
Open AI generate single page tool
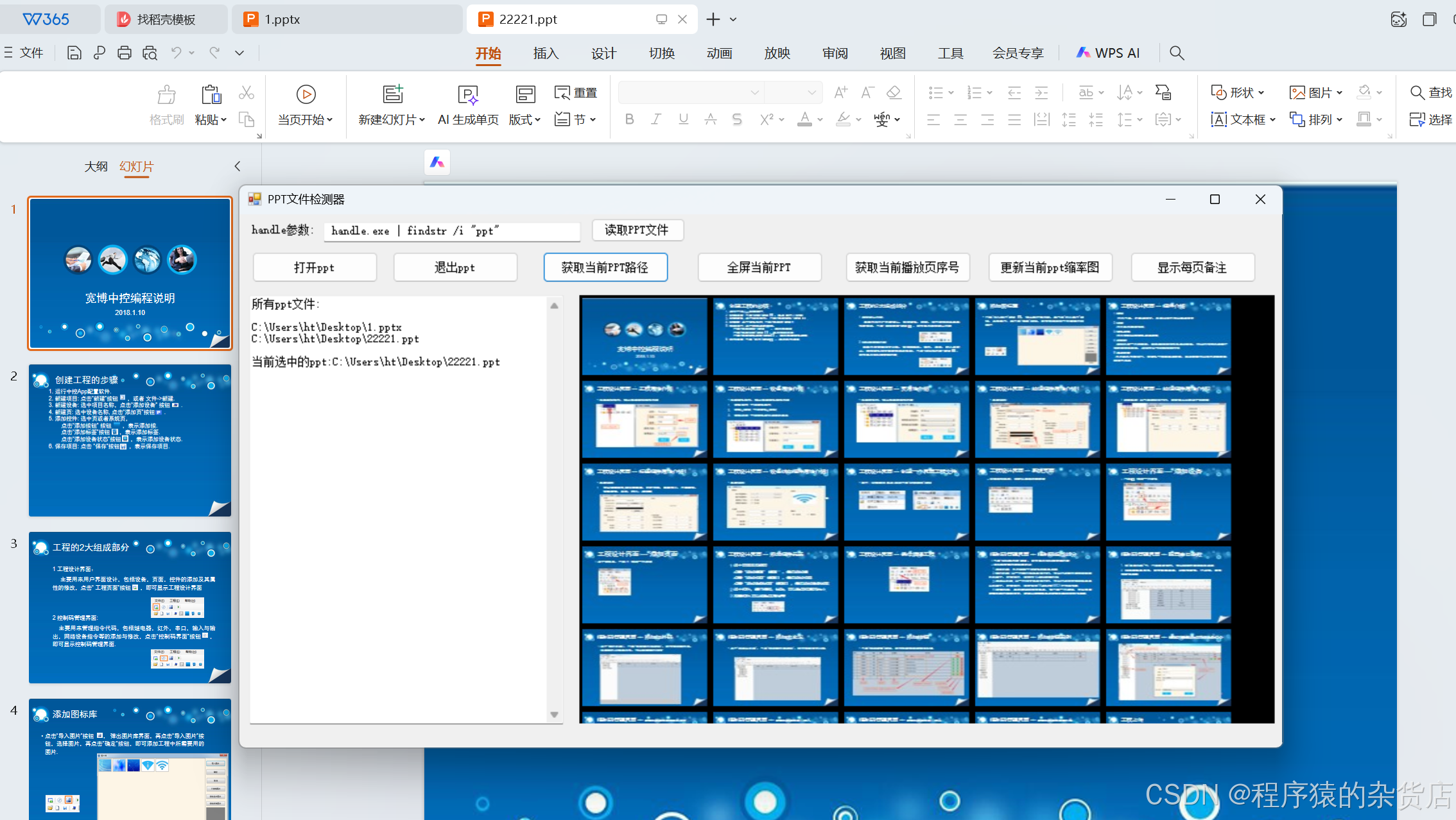pos(468,95)
